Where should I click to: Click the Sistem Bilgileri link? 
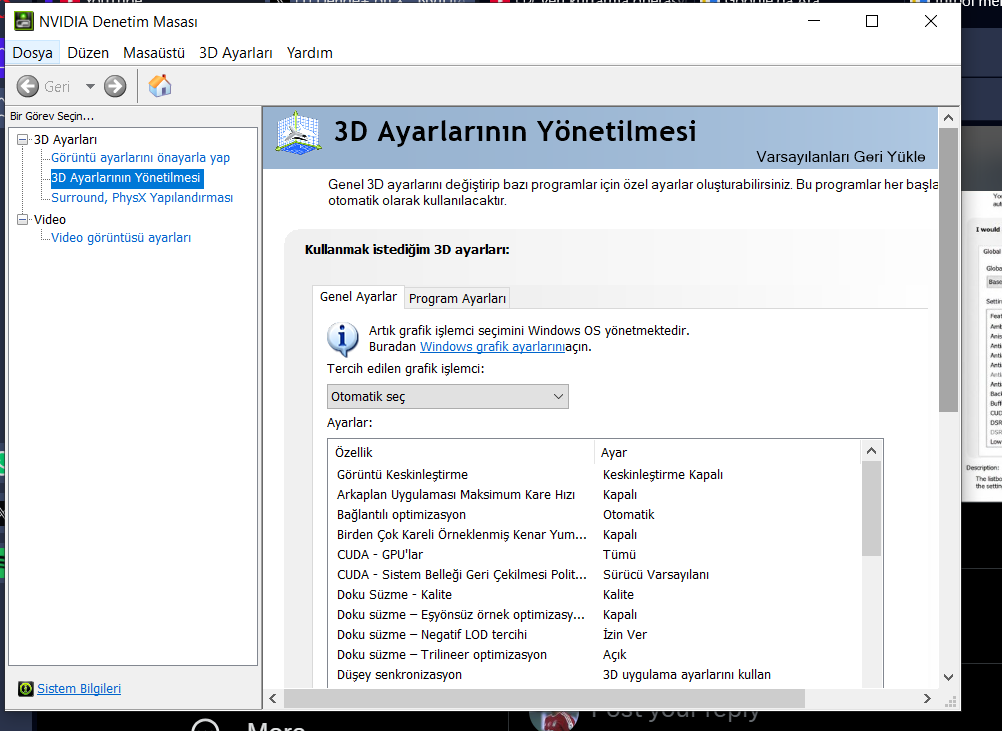coord(79,689)
